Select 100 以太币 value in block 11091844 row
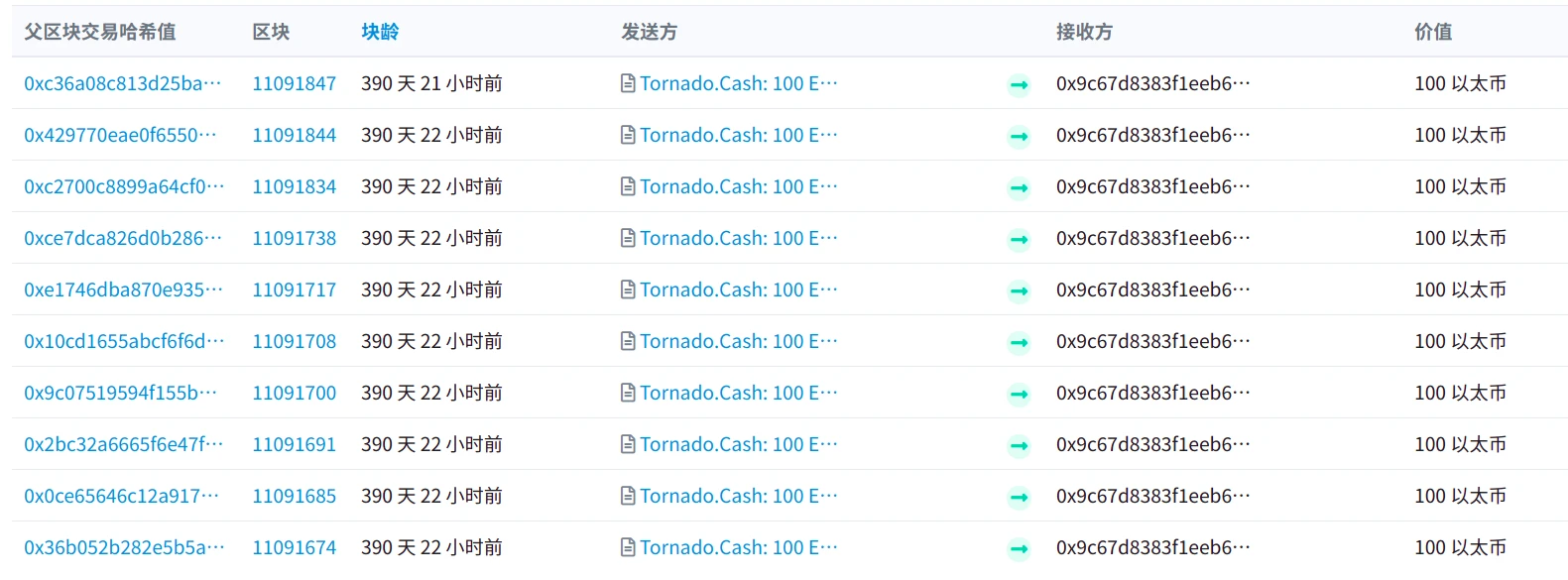 [x=1460, y=135]
